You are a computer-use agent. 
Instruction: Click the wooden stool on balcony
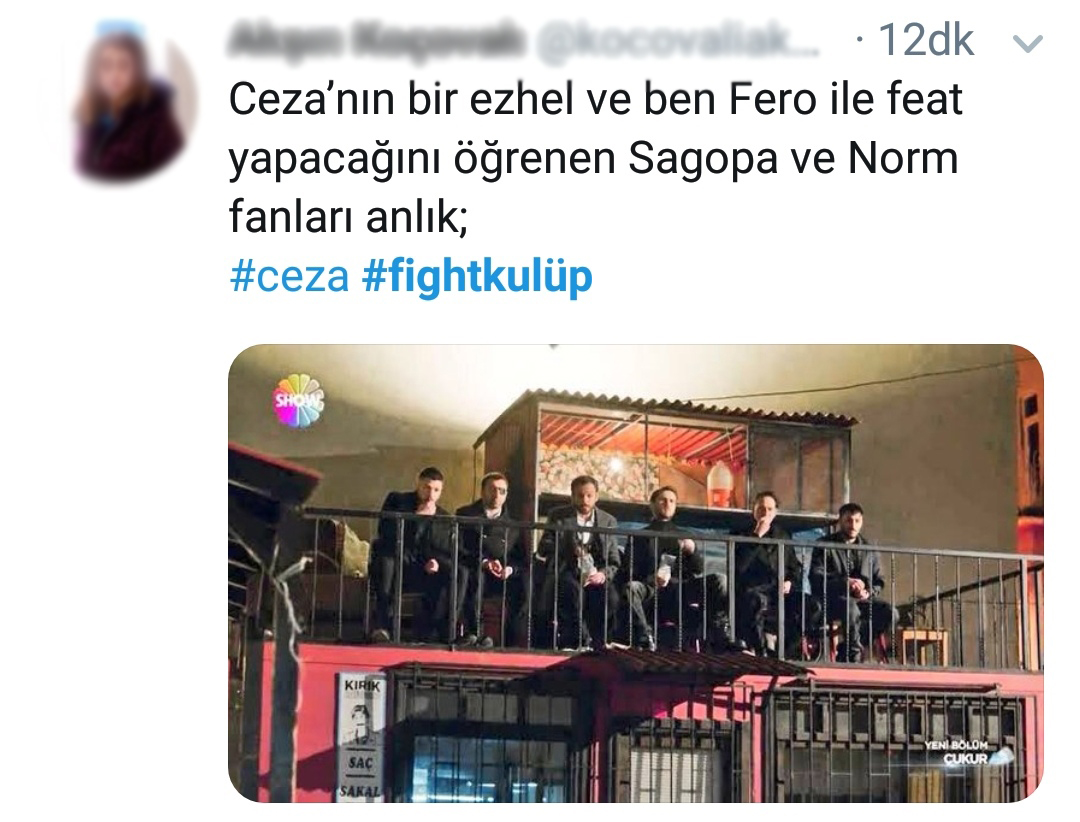coord(924,646)
